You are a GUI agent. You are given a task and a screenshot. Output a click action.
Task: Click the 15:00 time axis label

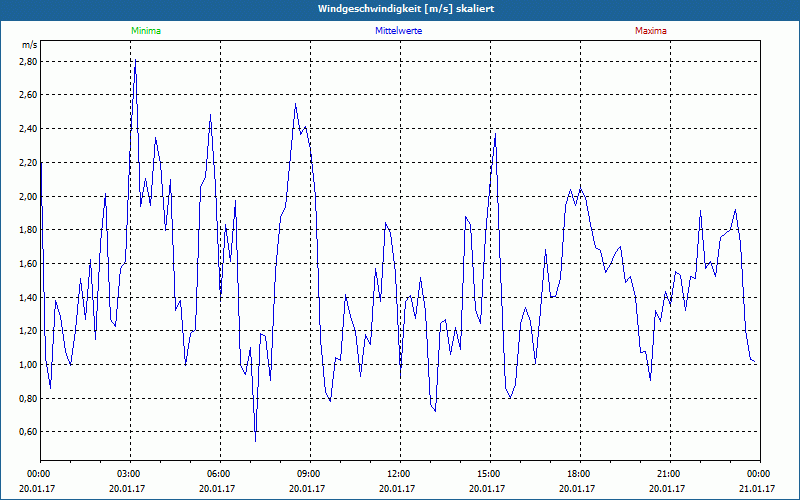[x=490, y=474]
